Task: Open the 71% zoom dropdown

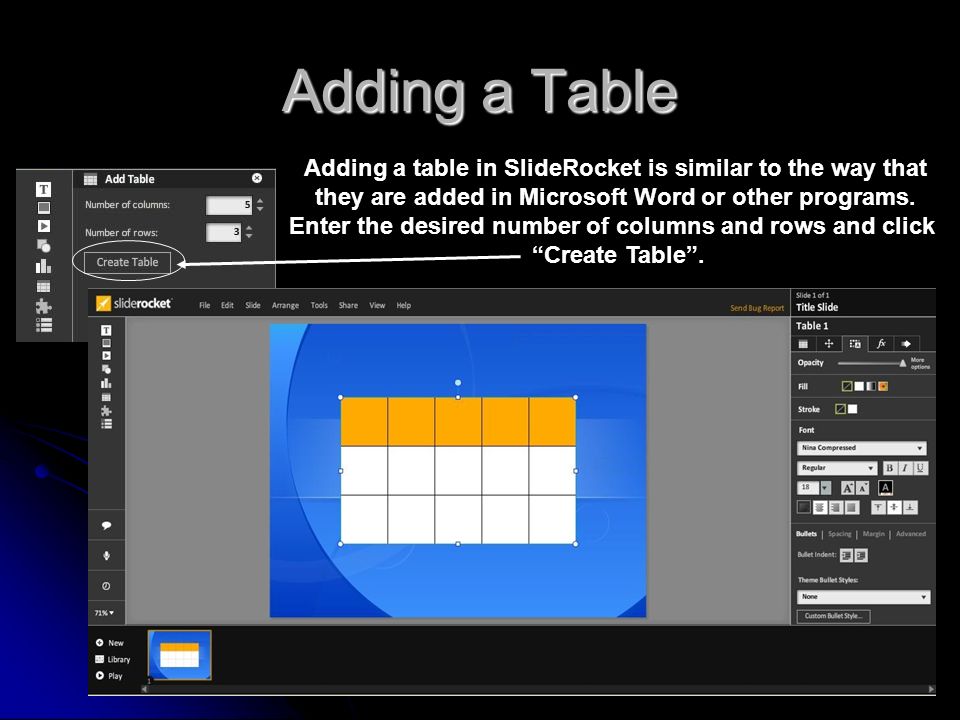Action: [104, 613]
